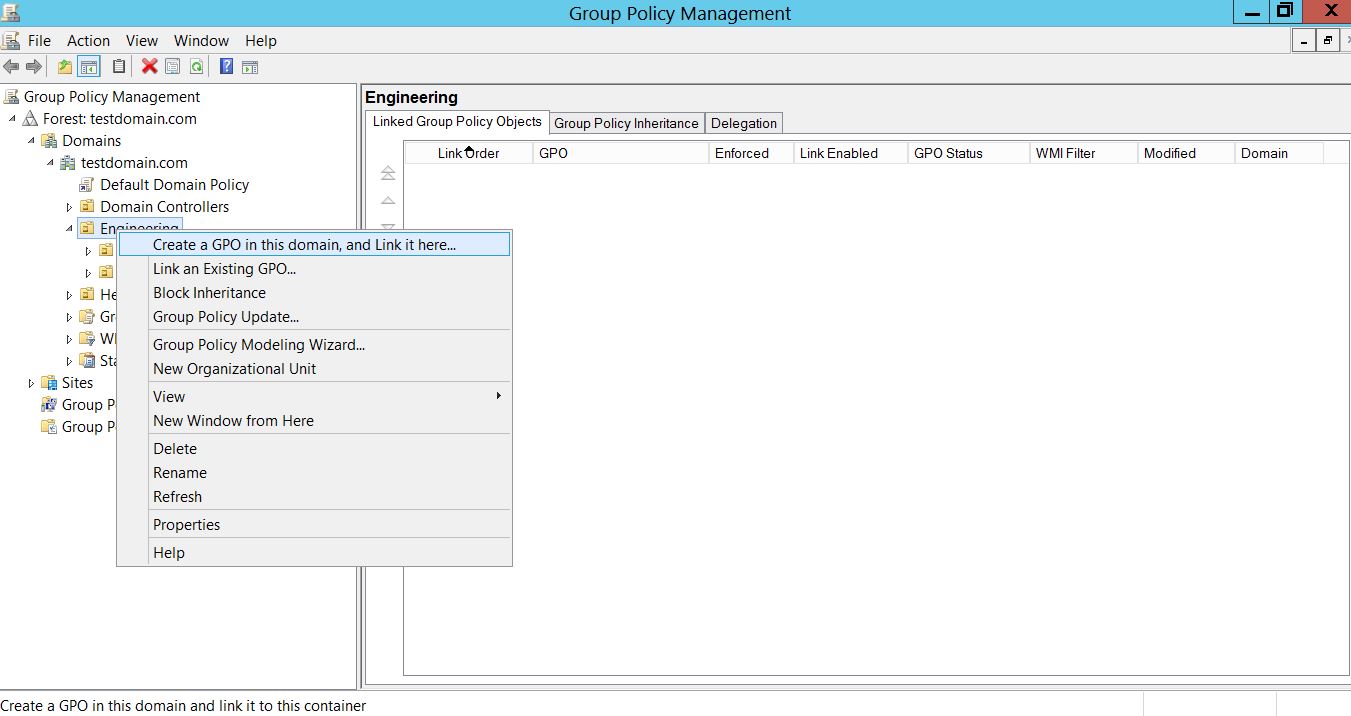Open Help using the blue question-mark icon
The image size is (1351, 716).
(226, 67)
